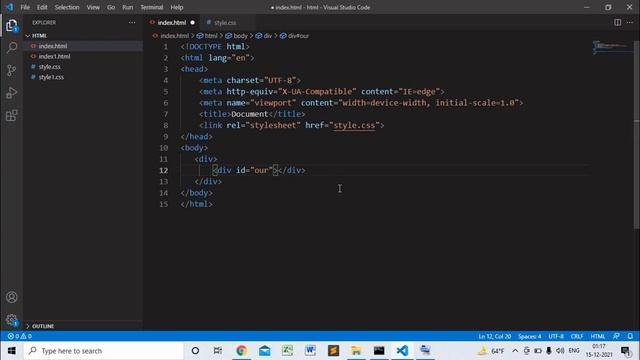This screenshot has height=360, width=640.
Task: Open the Help menu
Action: [x=177, y=7]
